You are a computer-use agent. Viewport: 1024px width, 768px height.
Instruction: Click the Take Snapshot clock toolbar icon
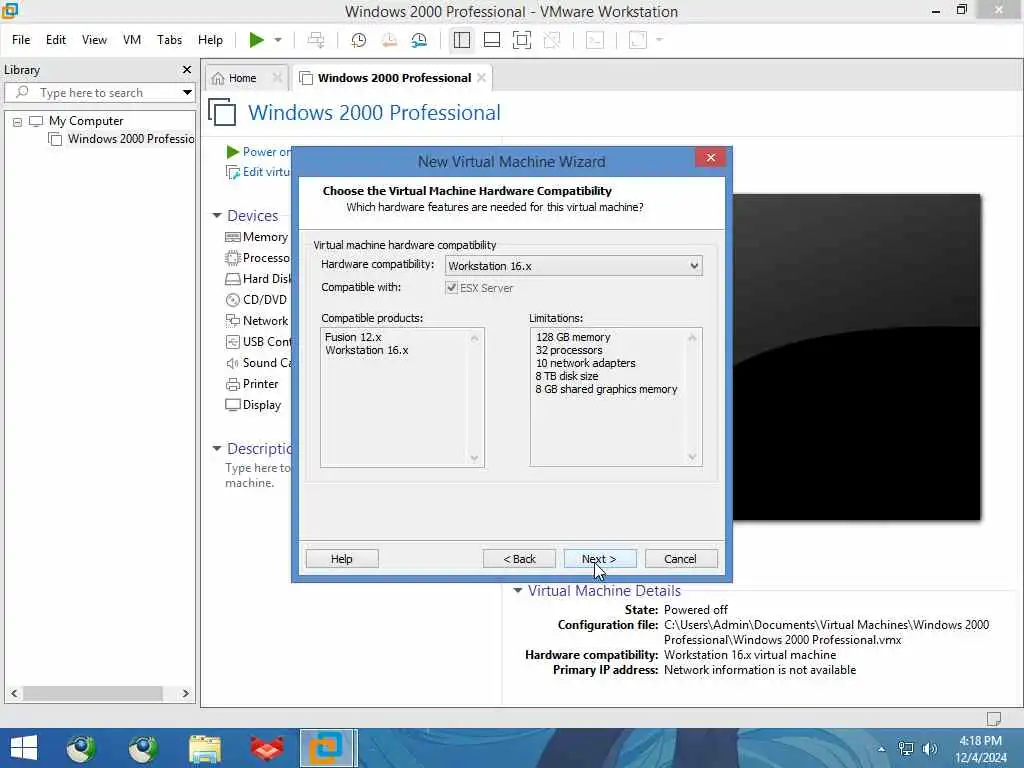(358, 40)
